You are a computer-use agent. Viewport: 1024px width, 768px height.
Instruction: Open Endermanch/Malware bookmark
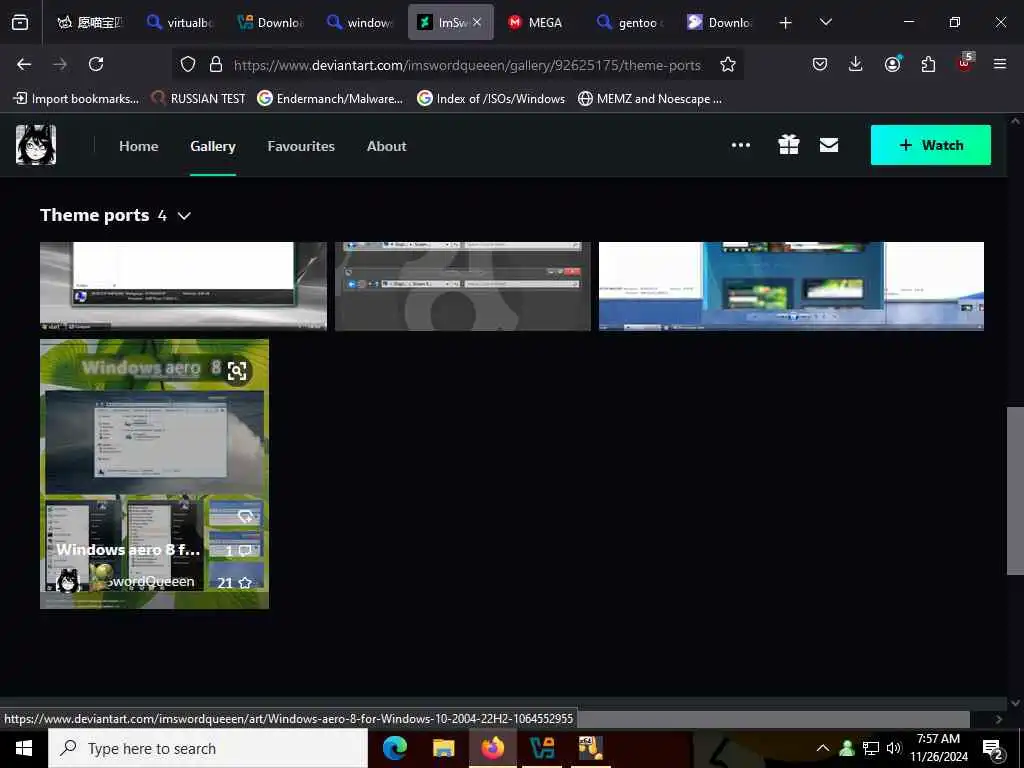[x=330, y=99]
